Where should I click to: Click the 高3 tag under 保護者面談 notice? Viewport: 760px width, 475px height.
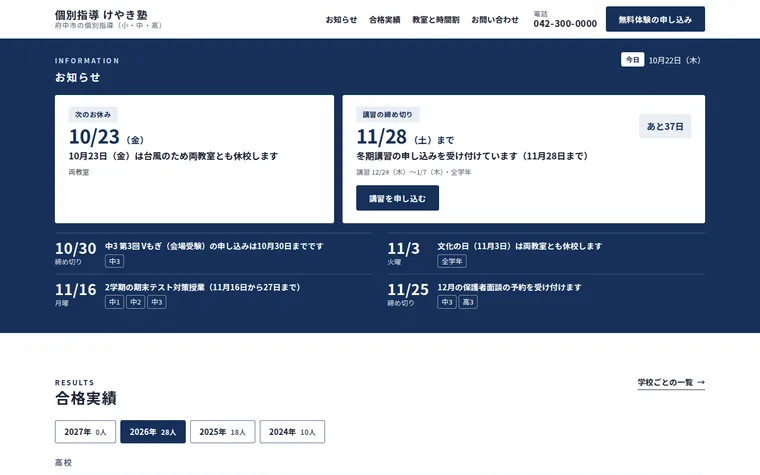468,302
